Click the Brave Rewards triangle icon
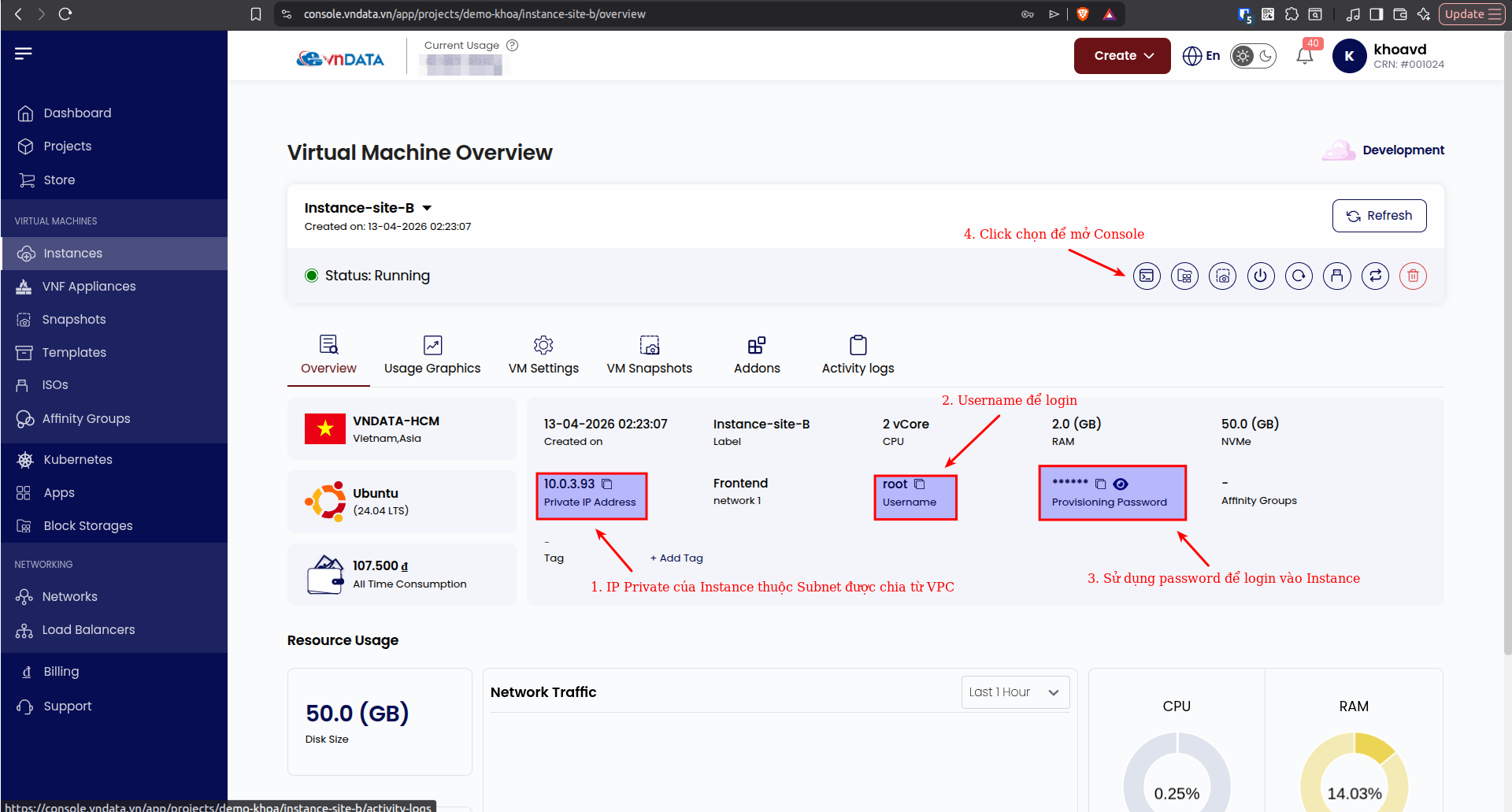The image size is (1512, 812). pos(1109,13)
